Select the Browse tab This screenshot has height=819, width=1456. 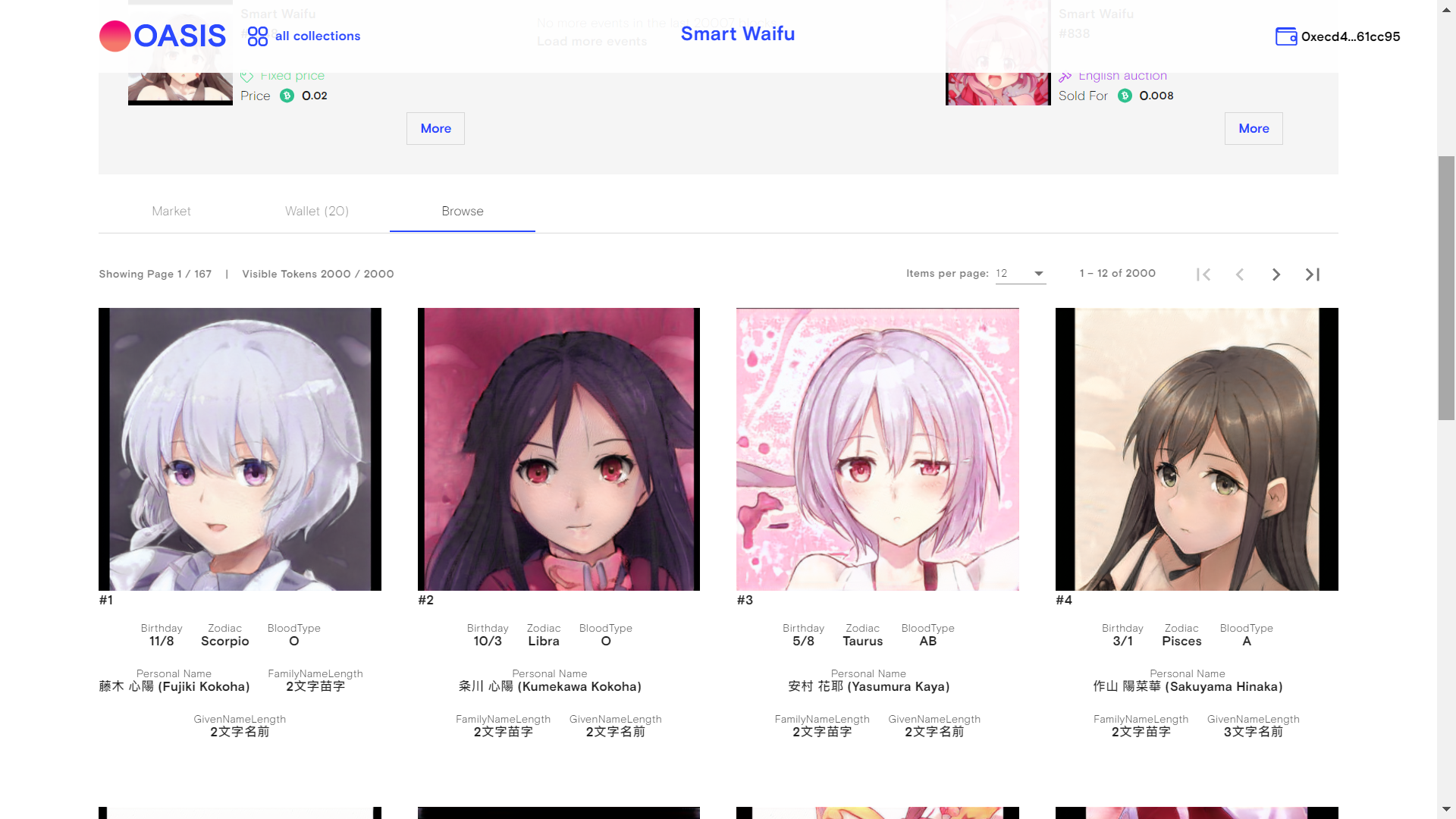463,212
